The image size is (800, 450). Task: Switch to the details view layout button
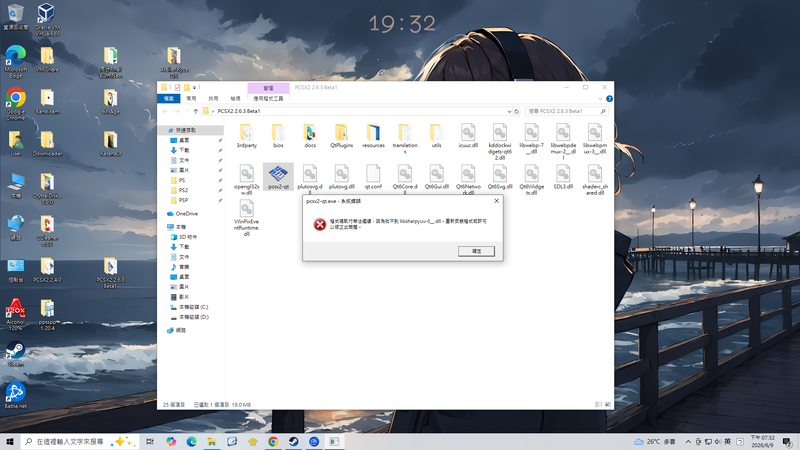click(x=598, y=405)
